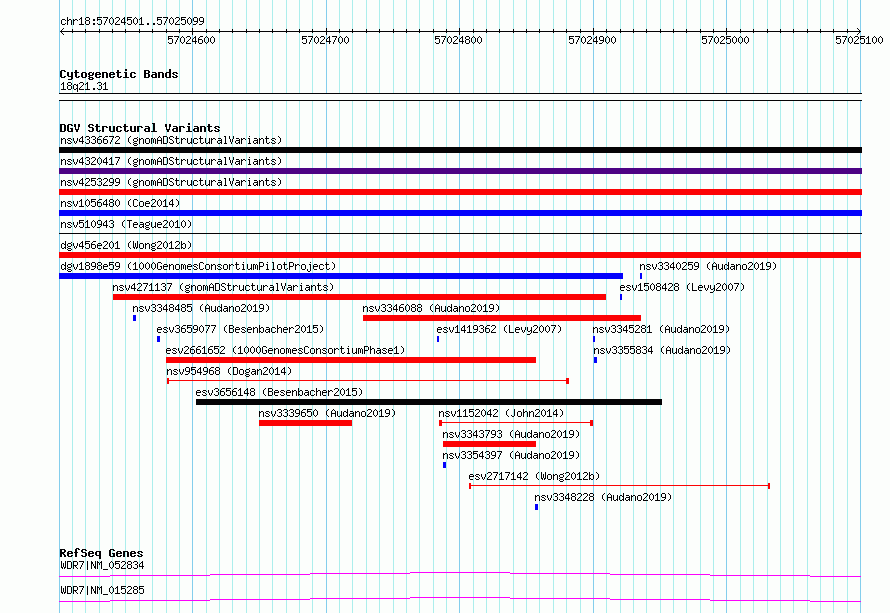Open the WDR7|NM_015285 gene label
Image resolution: width=890 pixels, height=613 pixels.
[x=102, y=590]
